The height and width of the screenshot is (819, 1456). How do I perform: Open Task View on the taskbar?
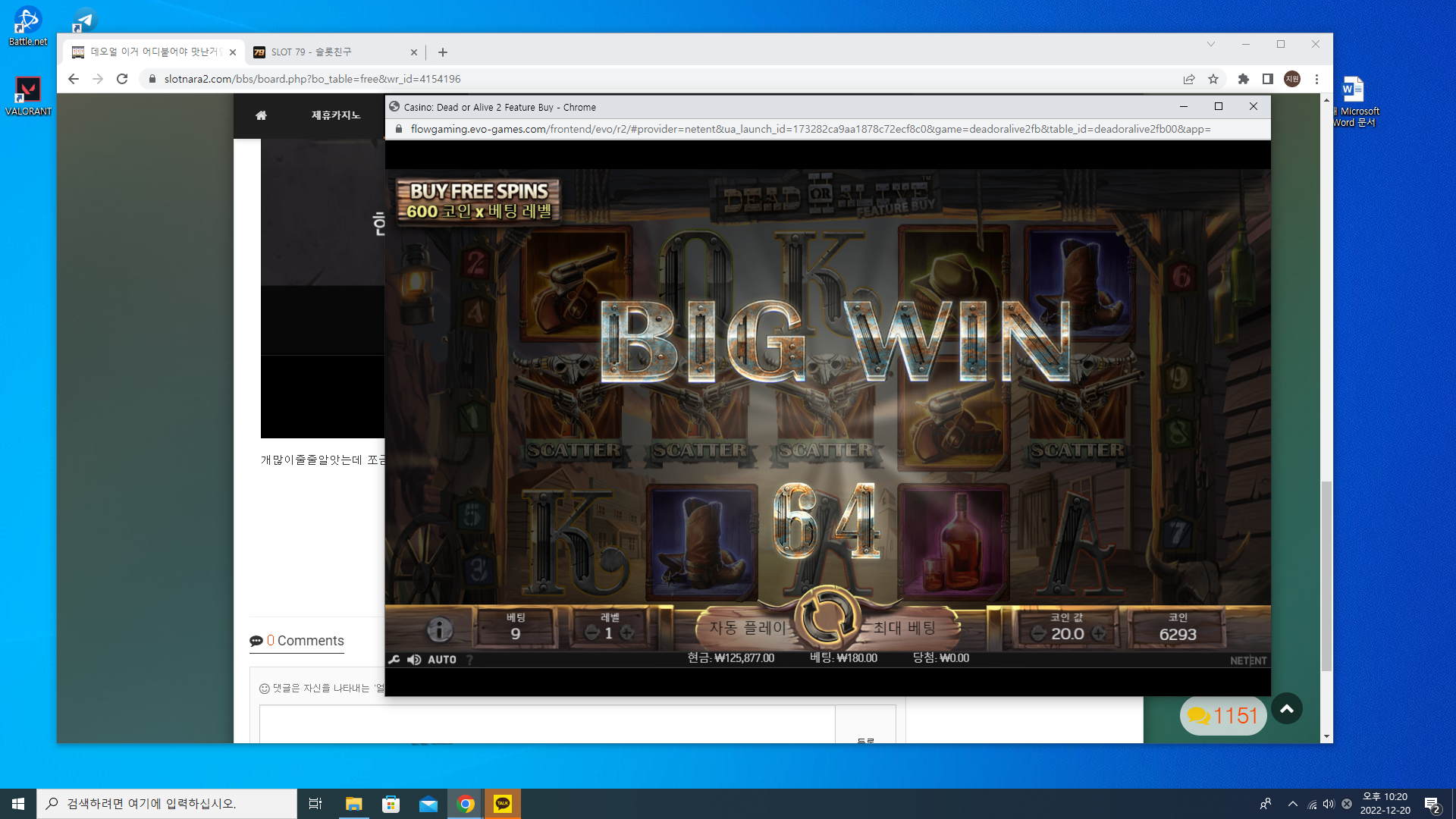tap(315, 804)
